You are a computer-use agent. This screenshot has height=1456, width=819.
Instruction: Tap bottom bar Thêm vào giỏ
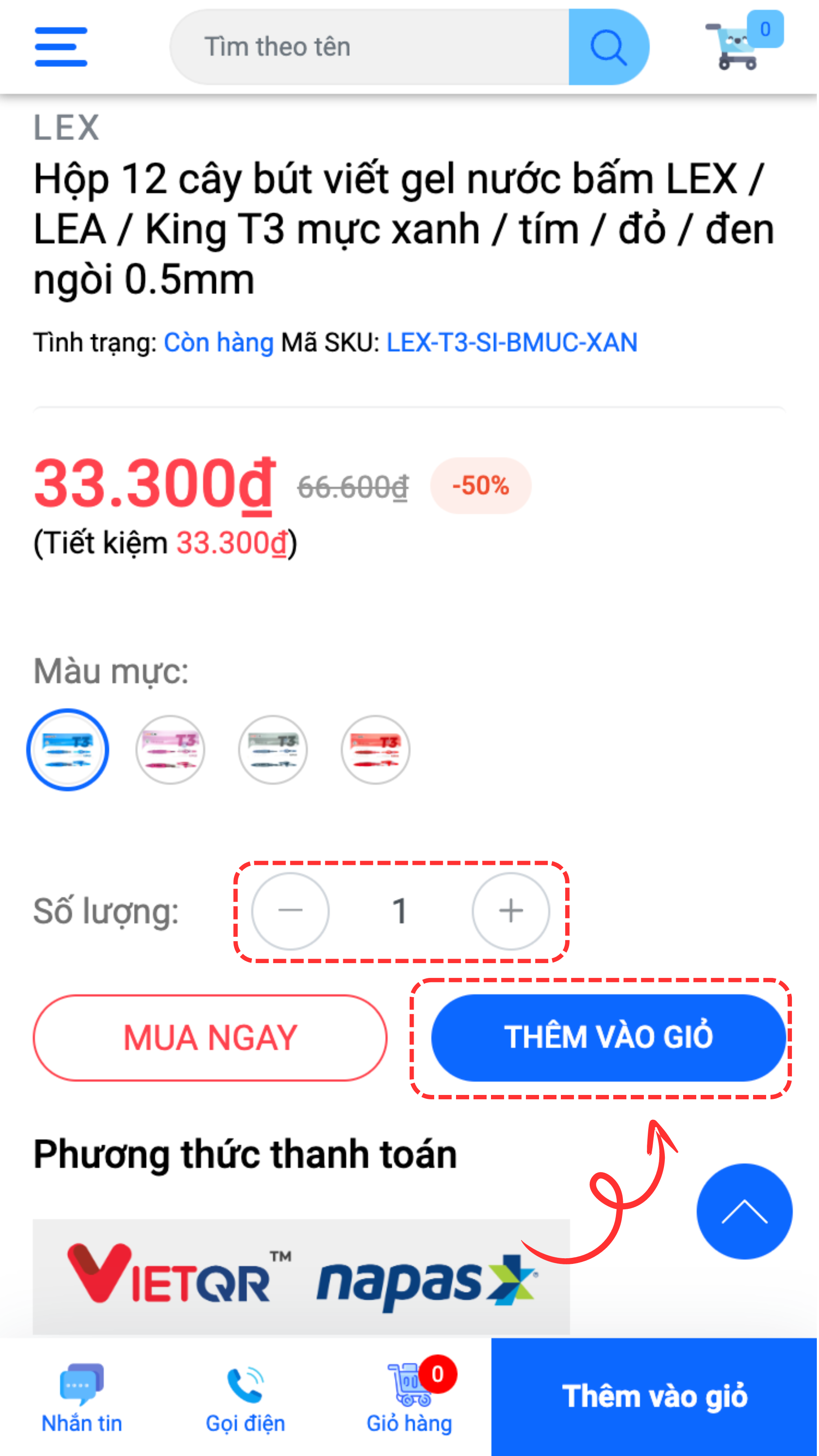pos(655,1396)
